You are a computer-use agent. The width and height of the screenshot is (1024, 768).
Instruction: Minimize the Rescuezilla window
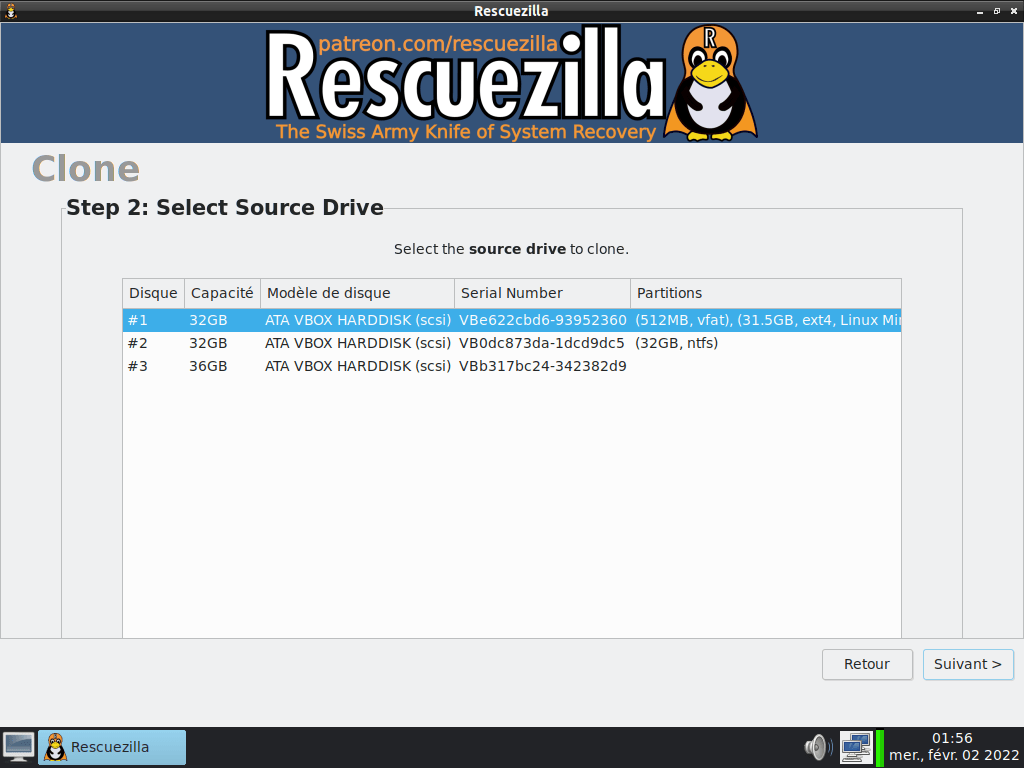[x=980, y=11]
